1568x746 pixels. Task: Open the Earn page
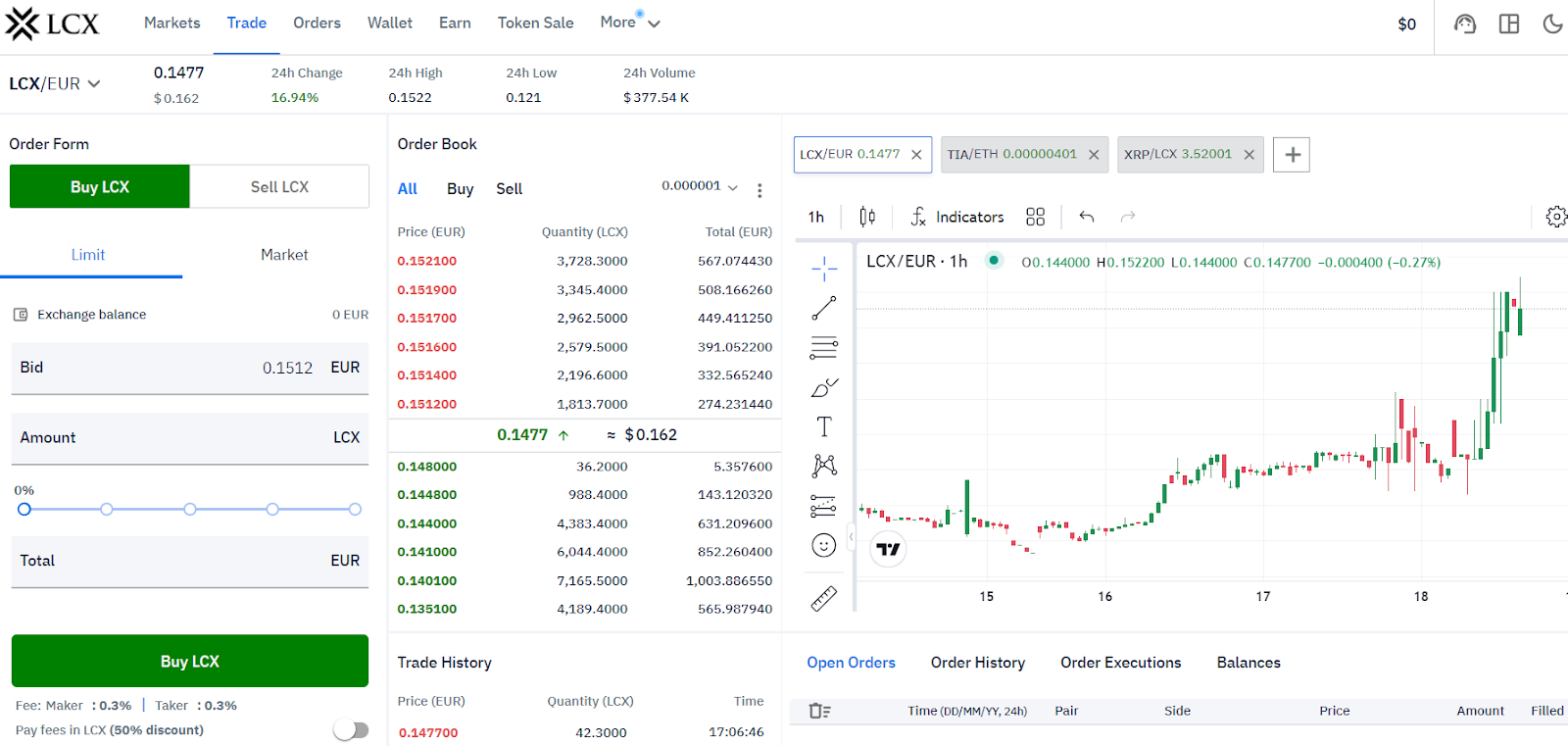[x=455, y=23]
